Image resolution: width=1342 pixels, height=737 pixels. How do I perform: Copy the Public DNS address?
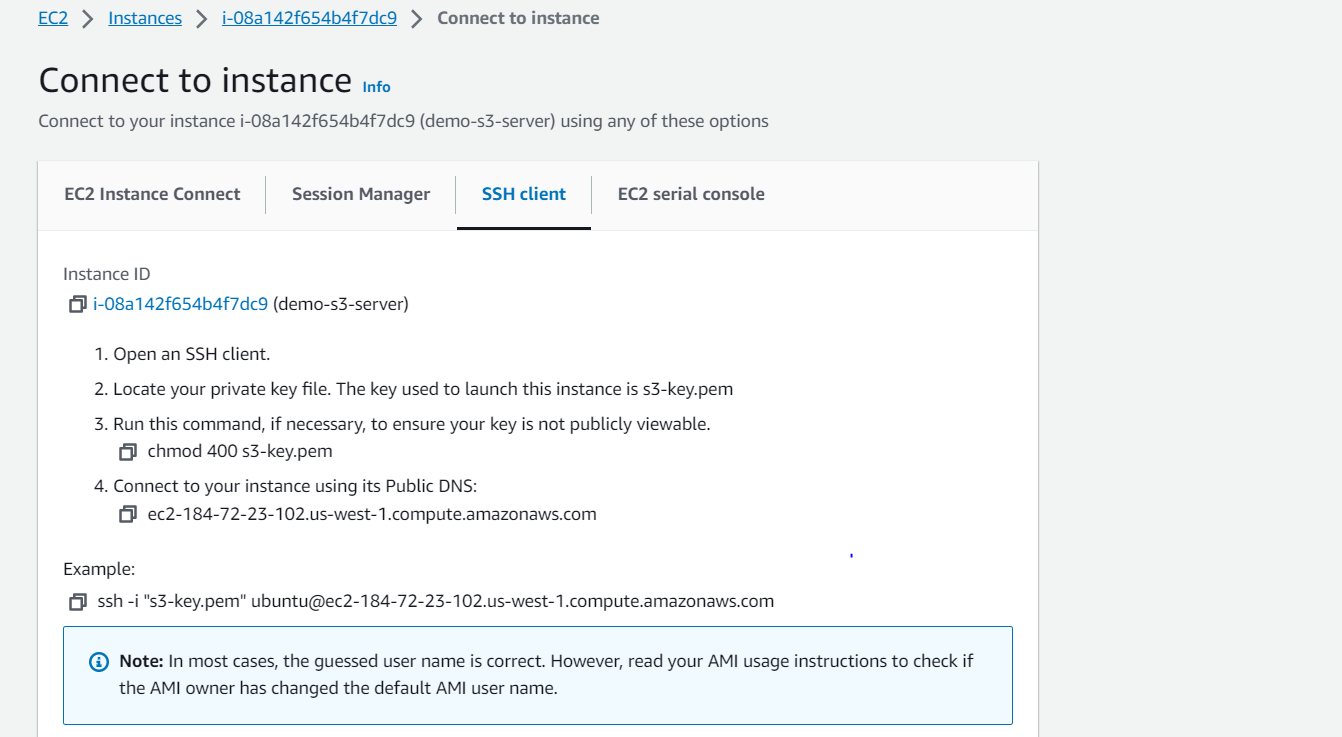127,515
